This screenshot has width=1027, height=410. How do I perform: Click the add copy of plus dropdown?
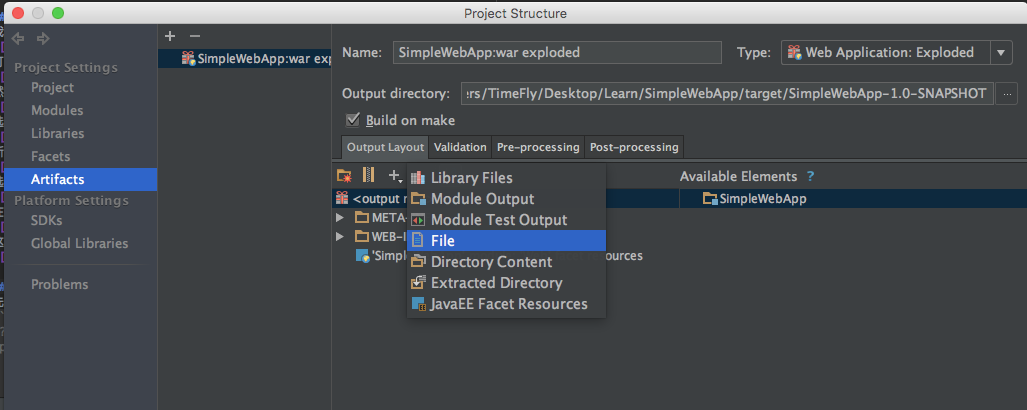click(394, 176)
